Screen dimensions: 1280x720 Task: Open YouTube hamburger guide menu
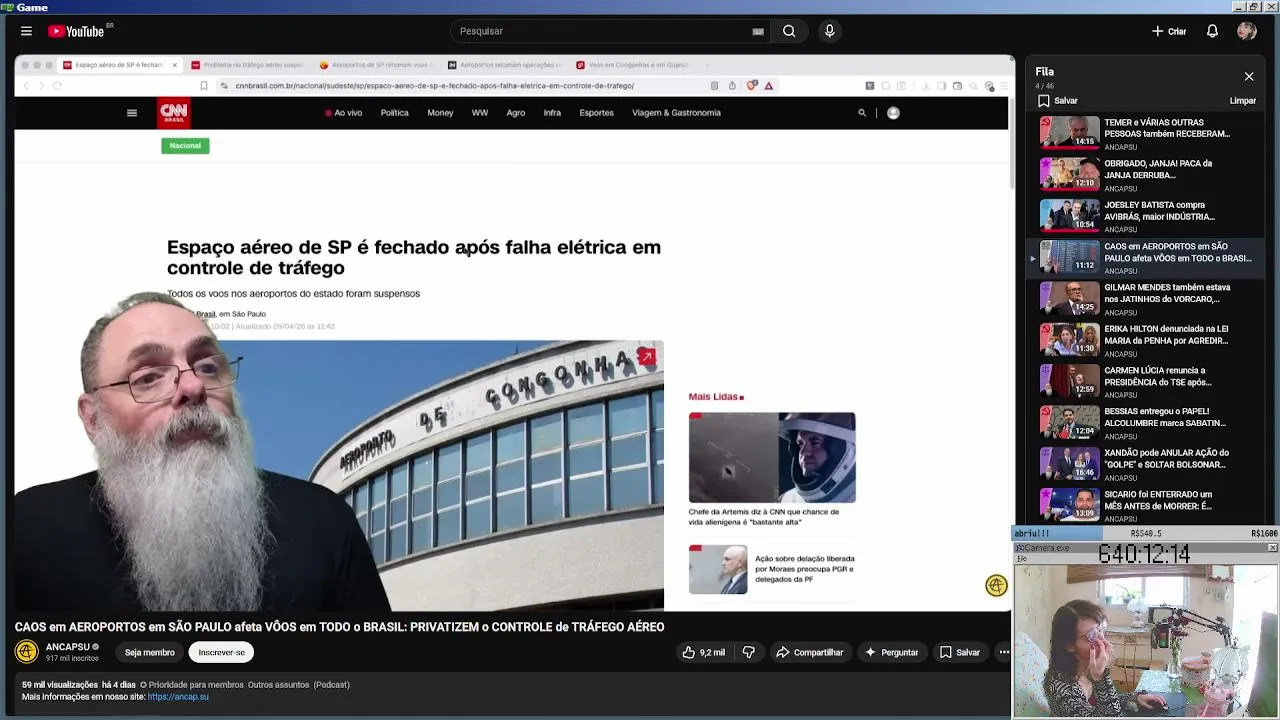pos(26,31)
